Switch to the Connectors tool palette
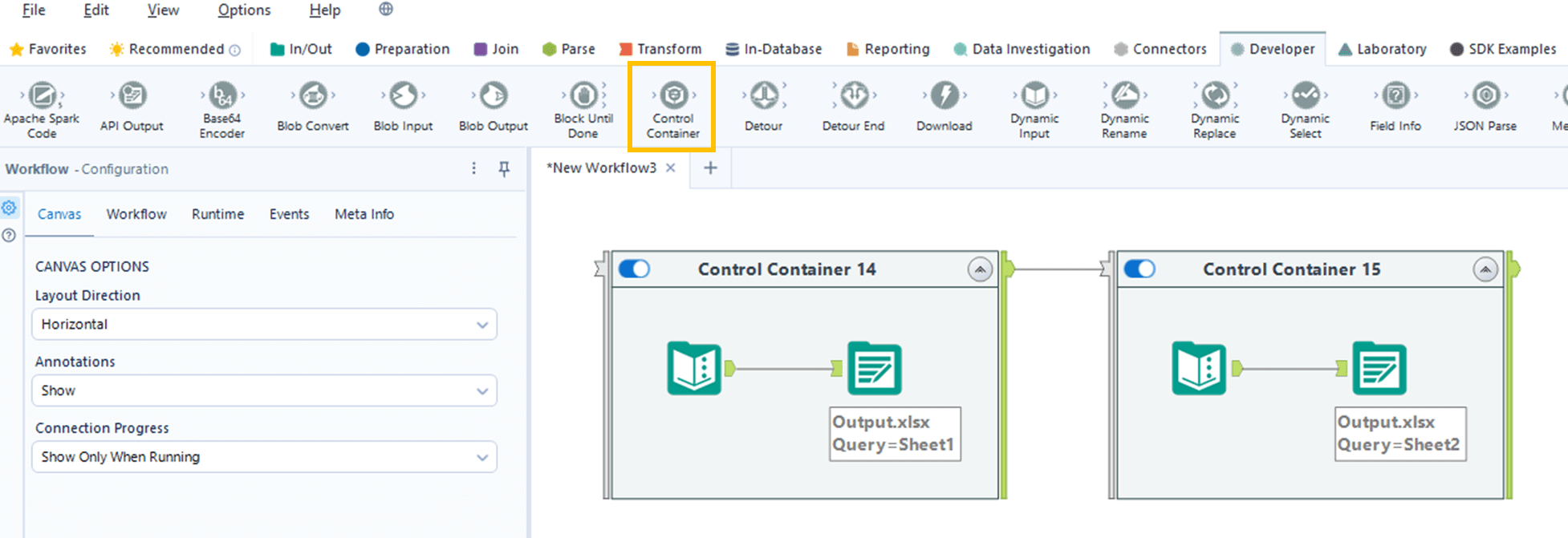1568x538 pixels. 1160,49
